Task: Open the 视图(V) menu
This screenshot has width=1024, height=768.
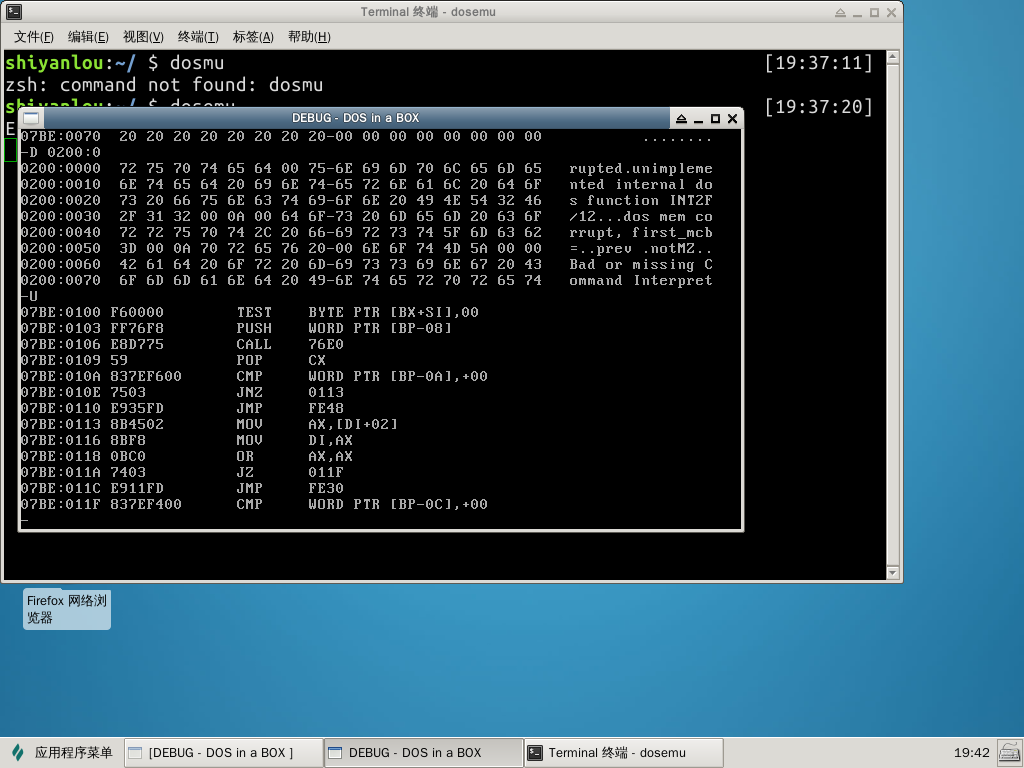Action: click(x=143, y=37)
